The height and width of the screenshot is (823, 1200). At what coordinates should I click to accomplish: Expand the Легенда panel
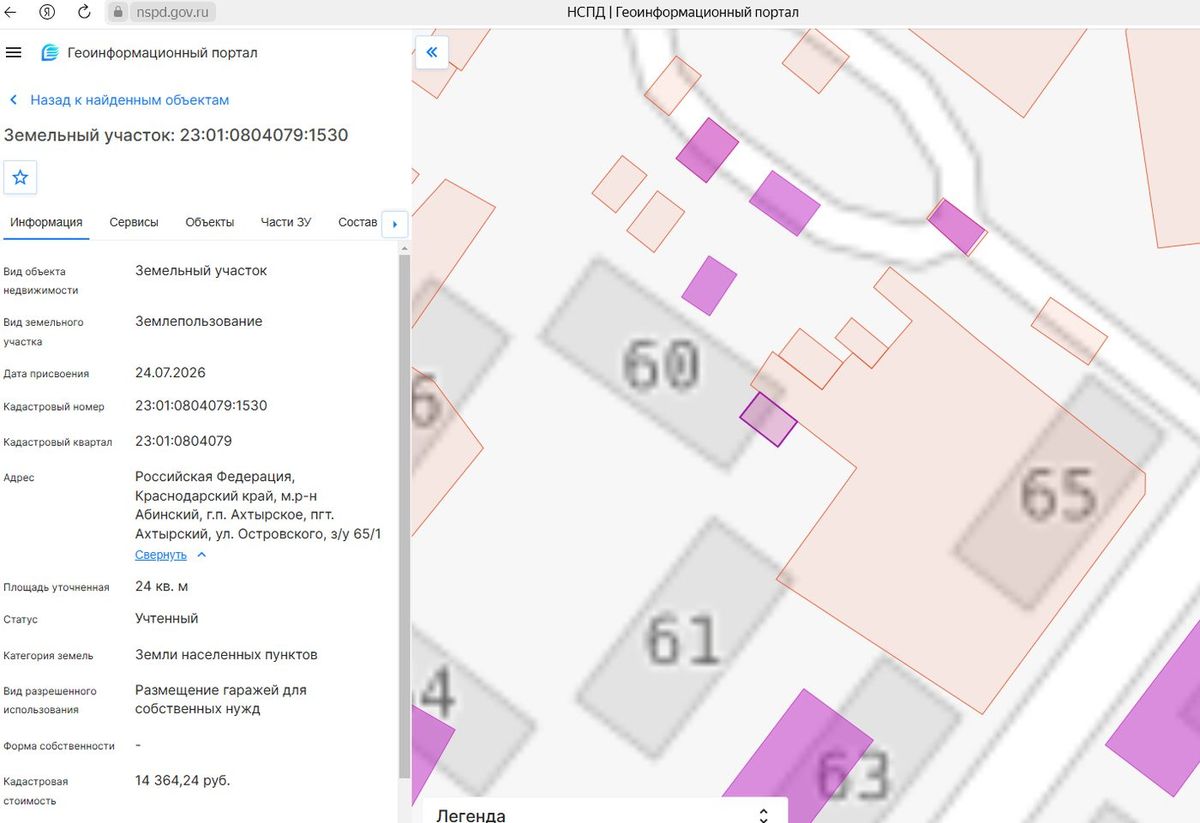point(604,813)
